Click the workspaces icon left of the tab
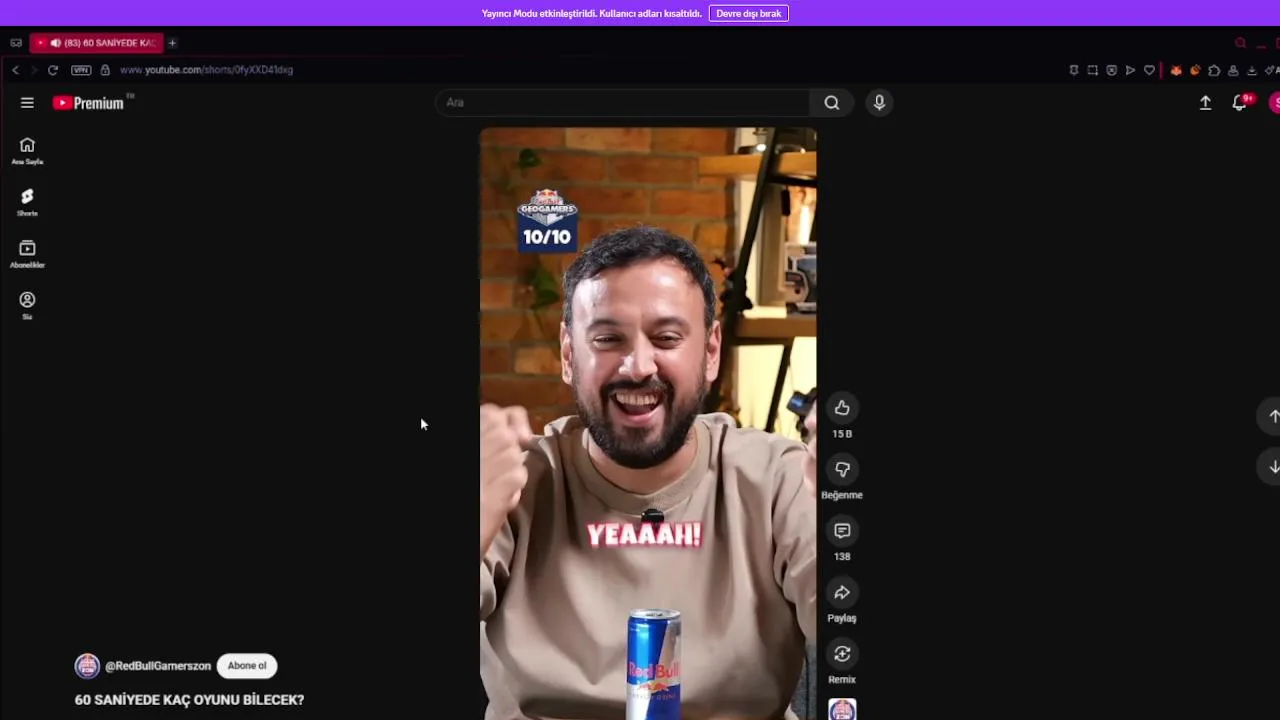This screenshot has height=720, width=1280. [x=16, y=43]
